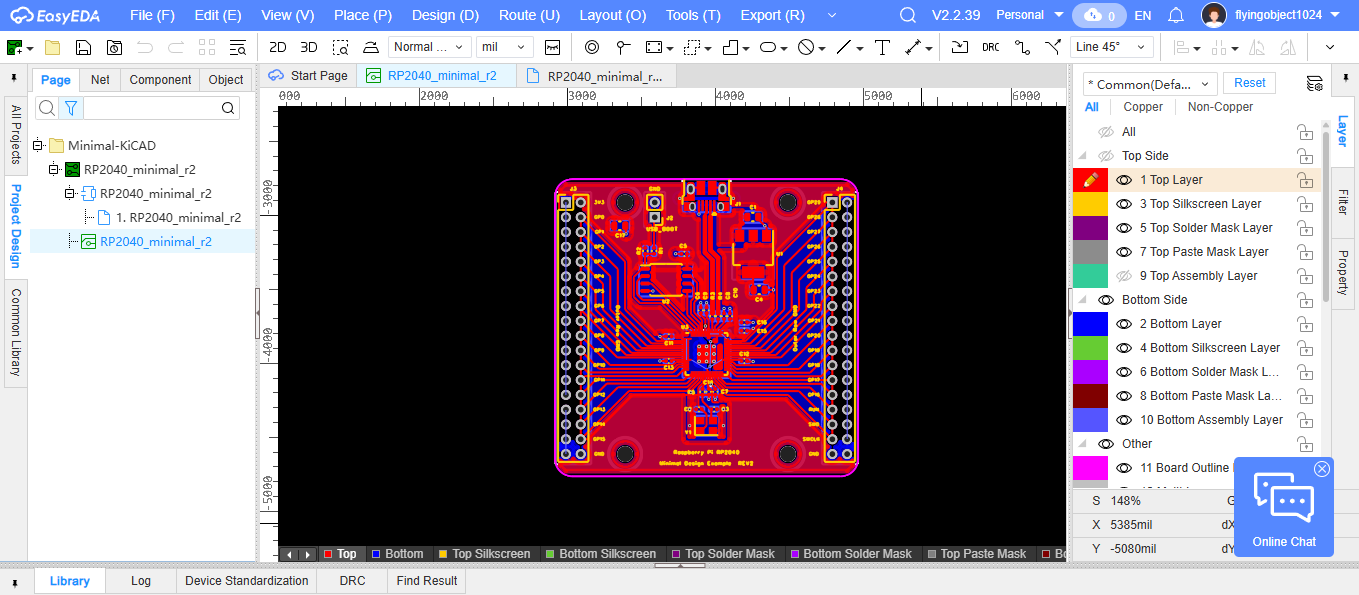
Task: Switch to 3D view mode
Action: 309,47
